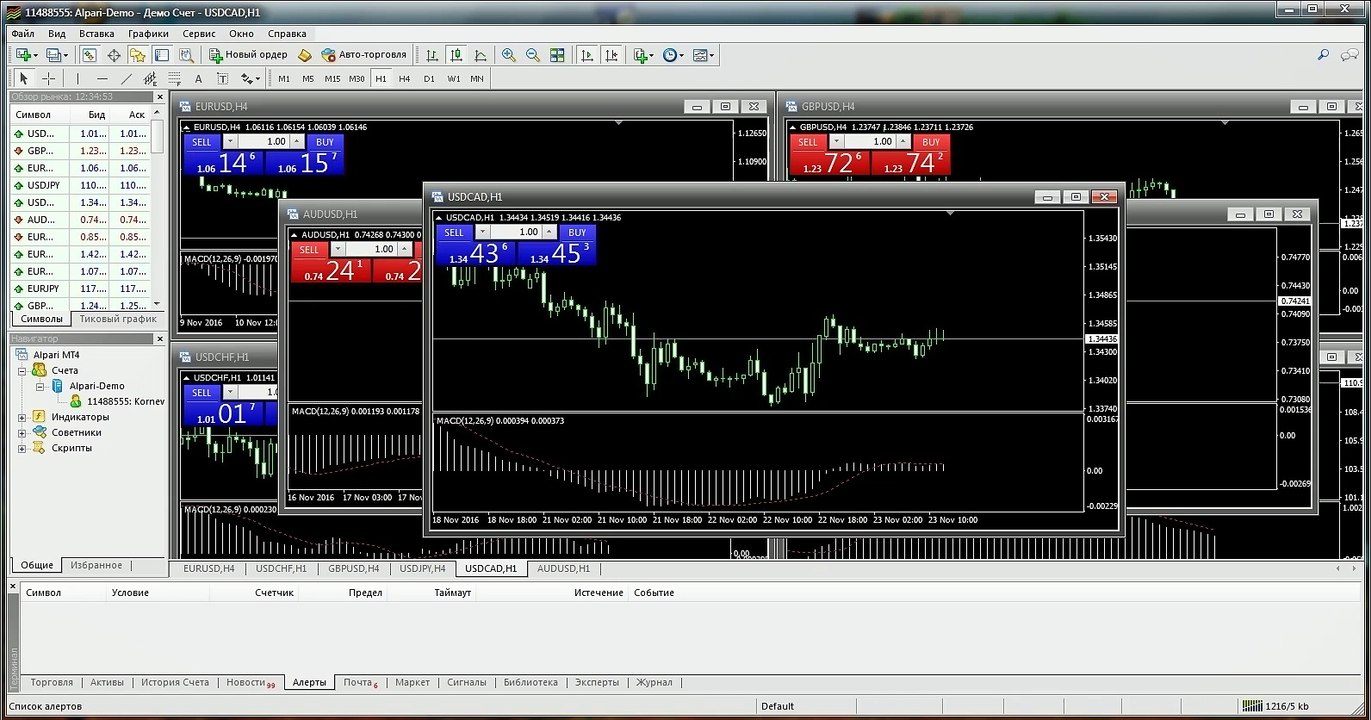Viewport: 1371px width, 720px height.
Task: Expand the Советники tree node
Action: pos(22,433)
